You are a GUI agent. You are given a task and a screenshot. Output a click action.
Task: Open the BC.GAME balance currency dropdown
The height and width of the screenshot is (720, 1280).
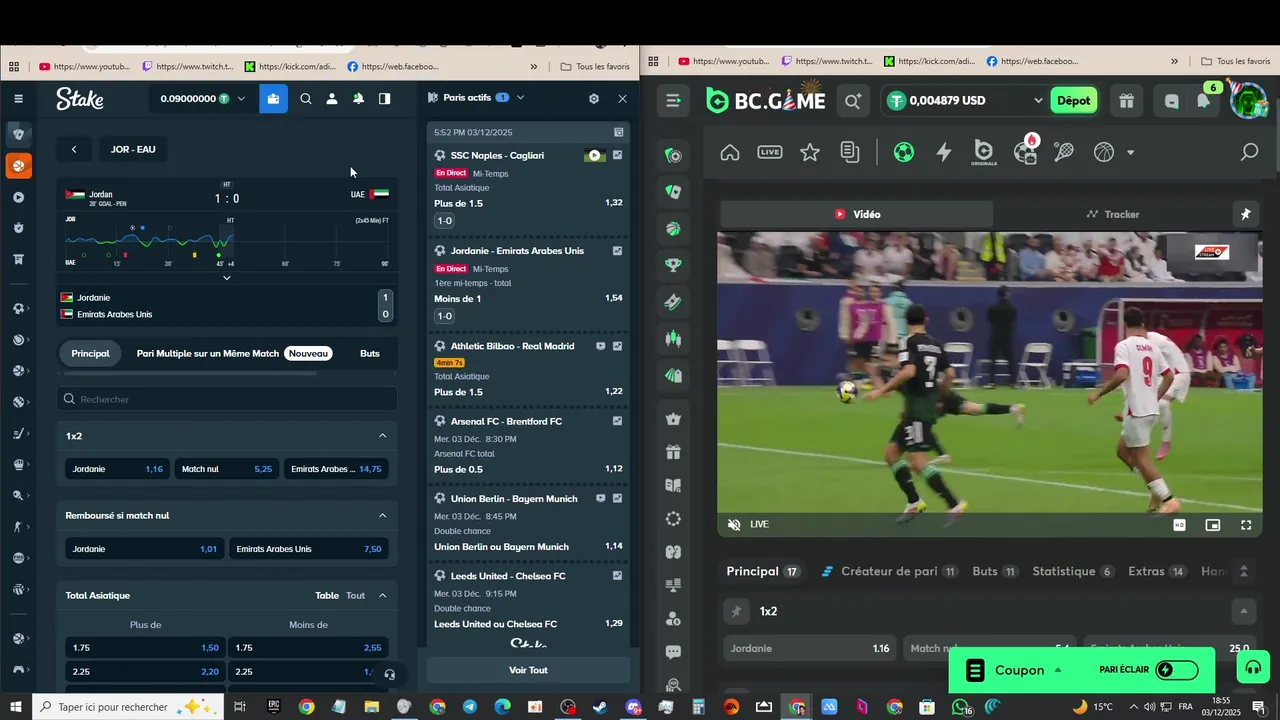[1038, 101]
